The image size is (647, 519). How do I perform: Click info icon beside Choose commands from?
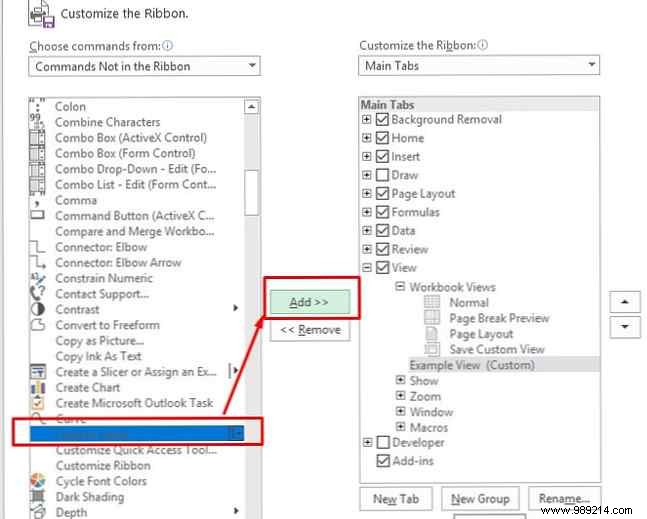pos(168,45)
